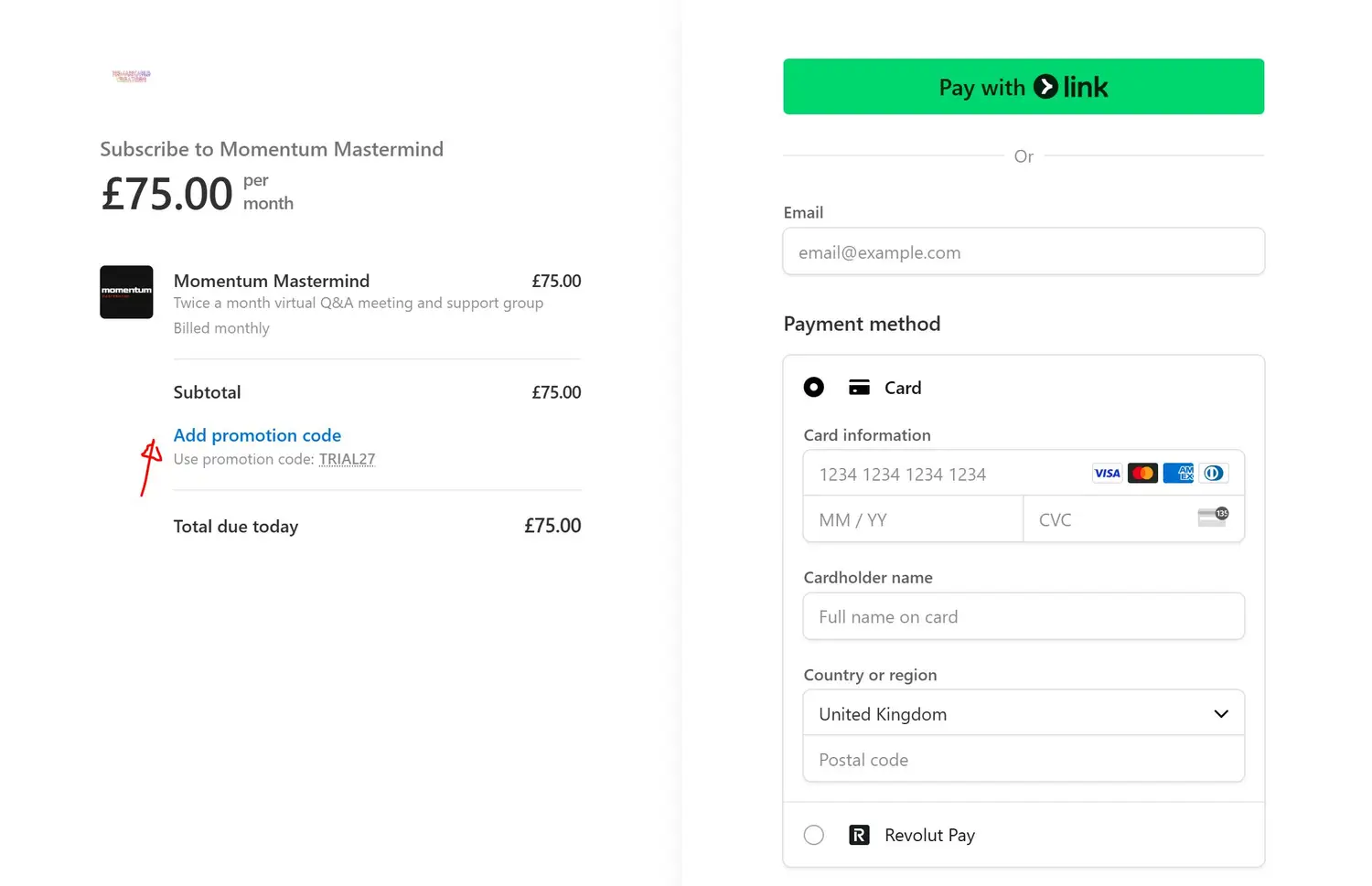
Task: Click the Mastercard brand icon
Action: coord(1142,474)
